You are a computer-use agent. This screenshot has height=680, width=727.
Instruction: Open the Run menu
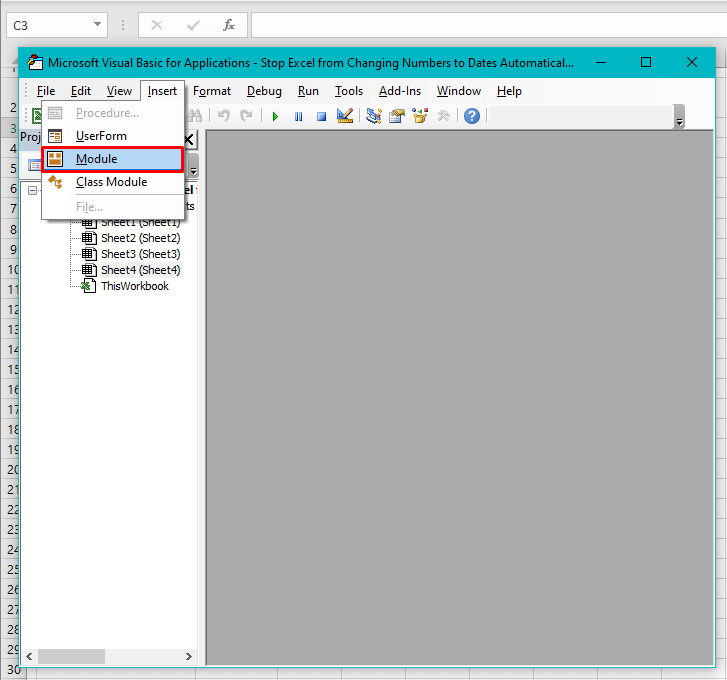point(308,91)
